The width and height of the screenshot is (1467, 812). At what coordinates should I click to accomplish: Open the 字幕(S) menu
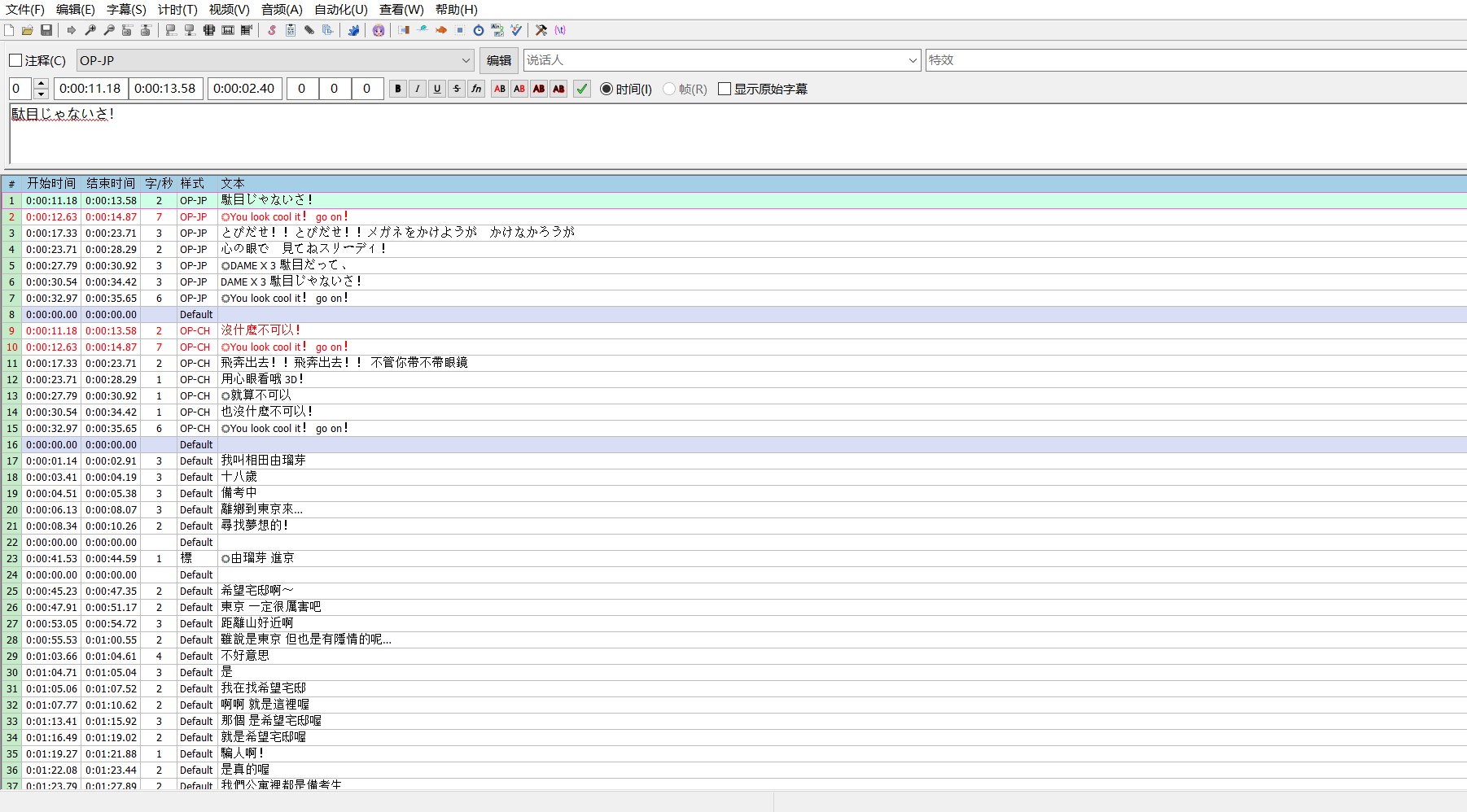126,10
